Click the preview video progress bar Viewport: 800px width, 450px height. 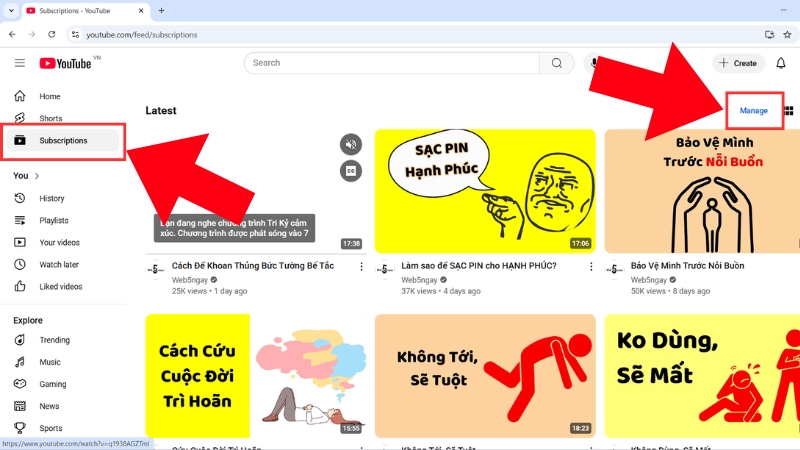[x=256, y=254]
